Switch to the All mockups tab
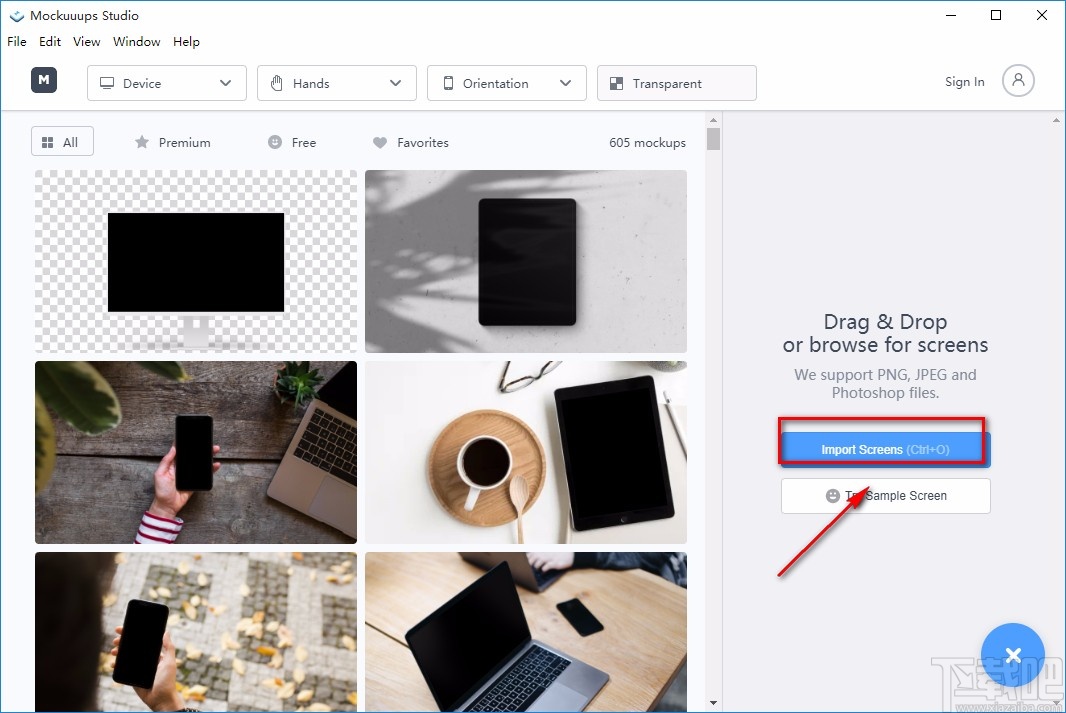Image resolution: width=1066 pixels, height=713 pixels. [x=62, y=141]
